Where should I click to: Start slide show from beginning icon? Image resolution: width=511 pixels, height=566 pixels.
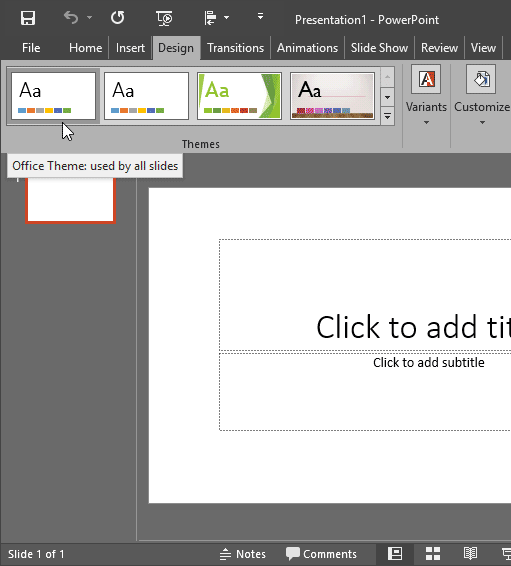click(x=164, y=18)
